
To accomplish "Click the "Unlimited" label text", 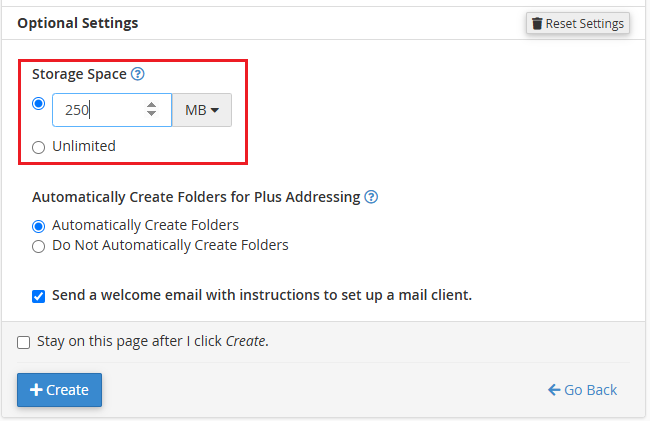I will pyautogui.click(x=84, y=146).
